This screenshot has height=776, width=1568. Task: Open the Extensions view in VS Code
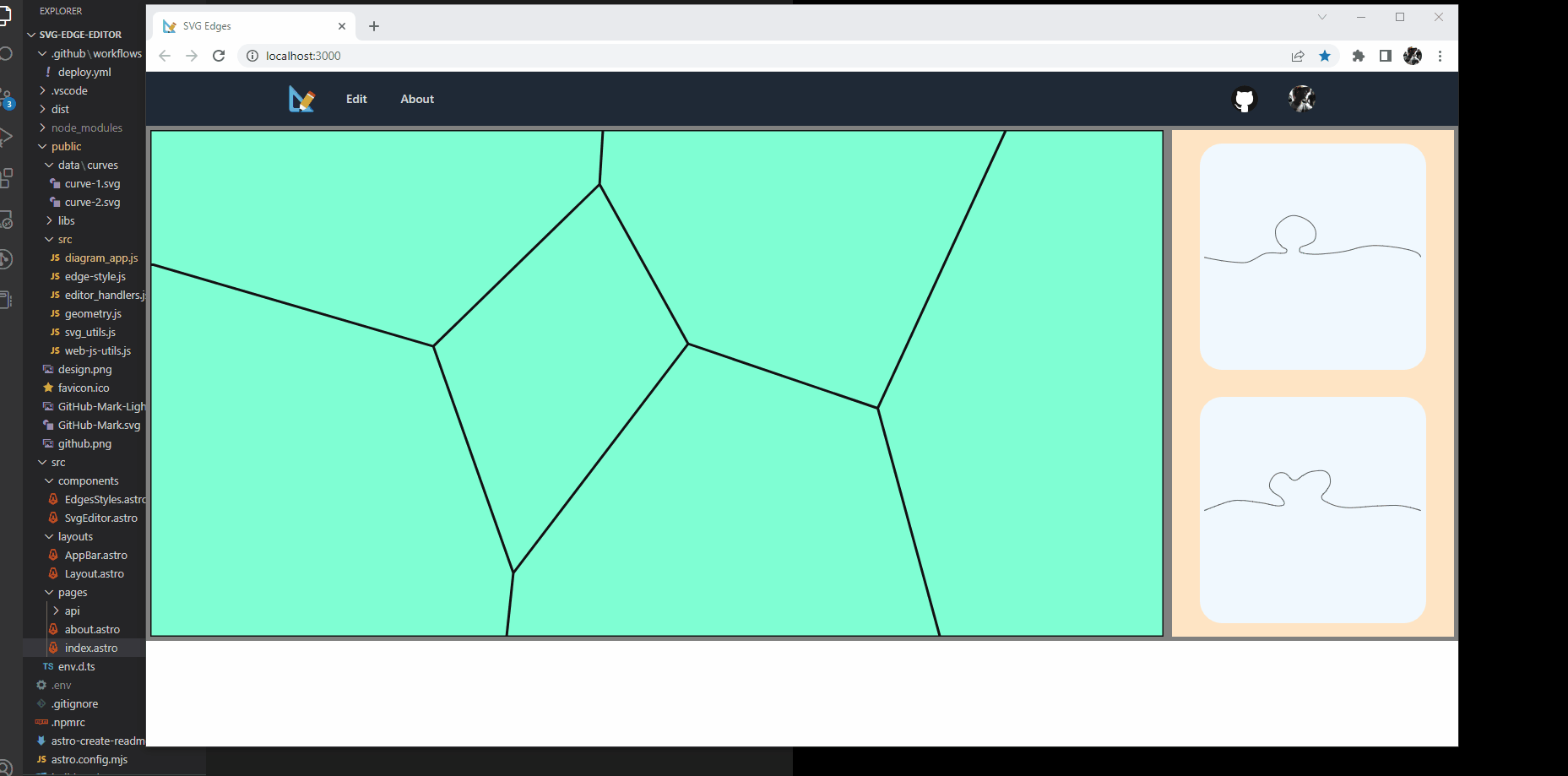(x=7, y=177)
